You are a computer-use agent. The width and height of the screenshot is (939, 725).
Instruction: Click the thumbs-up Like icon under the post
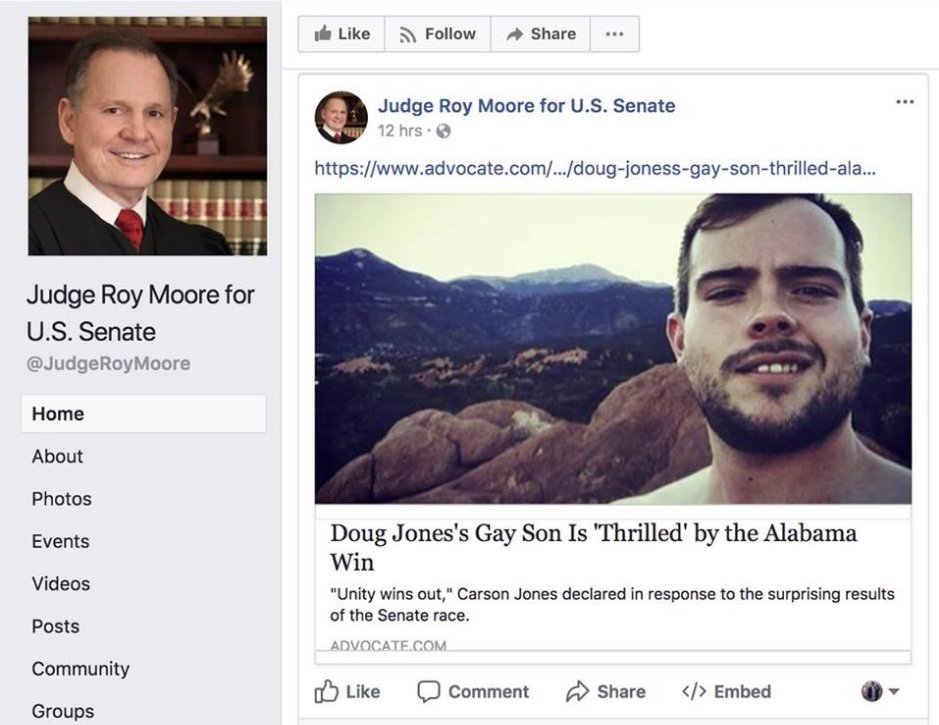327,692
